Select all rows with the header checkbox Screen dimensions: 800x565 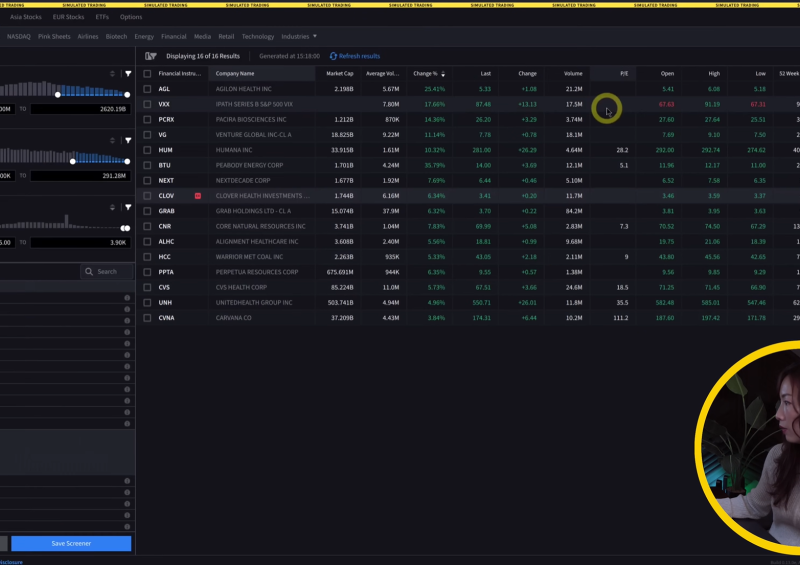(x=148, y=73)
